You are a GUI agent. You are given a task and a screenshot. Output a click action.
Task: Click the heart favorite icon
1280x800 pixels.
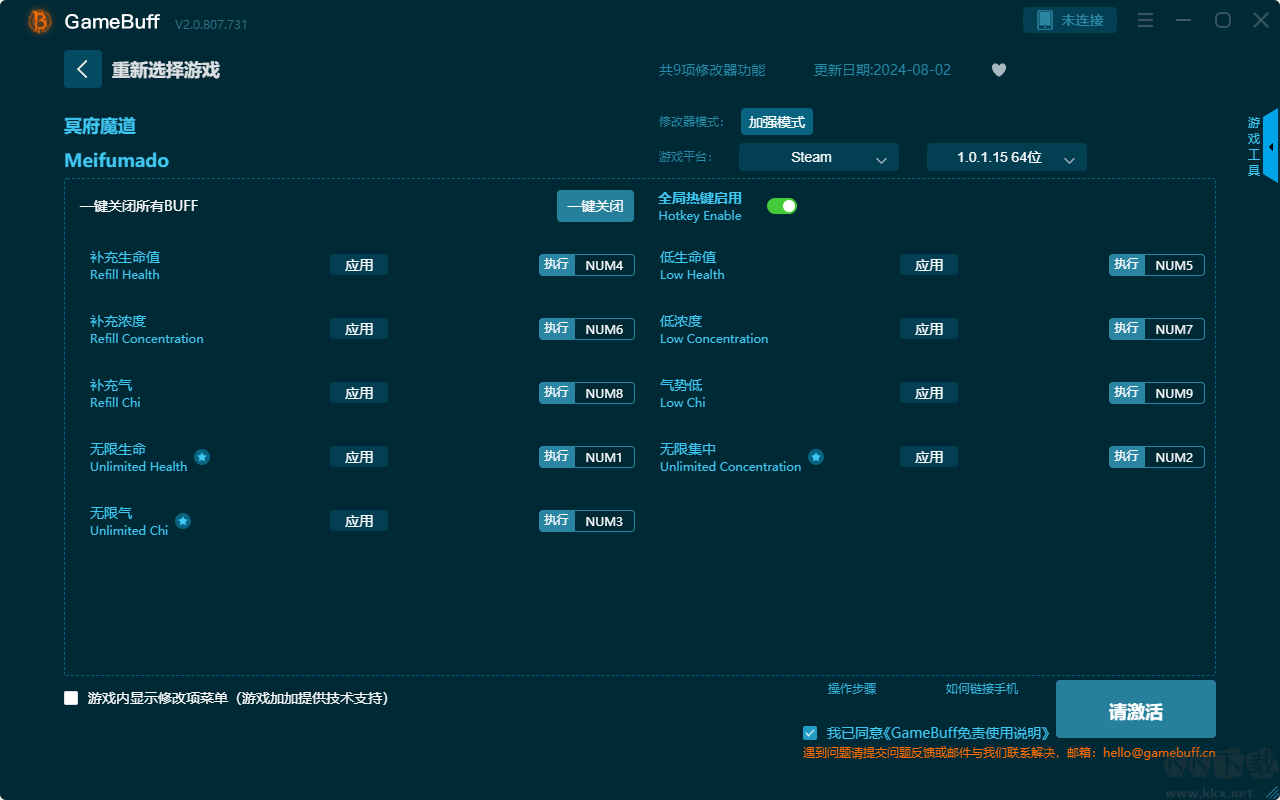click(x=998, y=70)
